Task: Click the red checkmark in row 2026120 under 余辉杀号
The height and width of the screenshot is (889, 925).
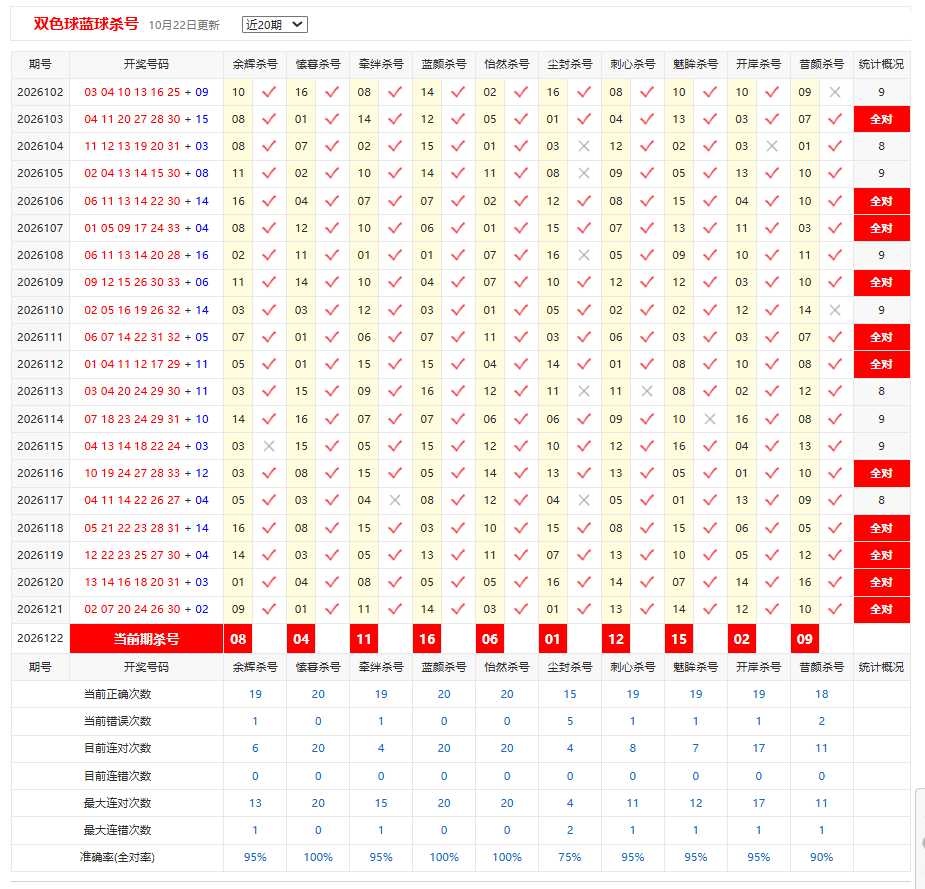Action: tap(268, 582)
